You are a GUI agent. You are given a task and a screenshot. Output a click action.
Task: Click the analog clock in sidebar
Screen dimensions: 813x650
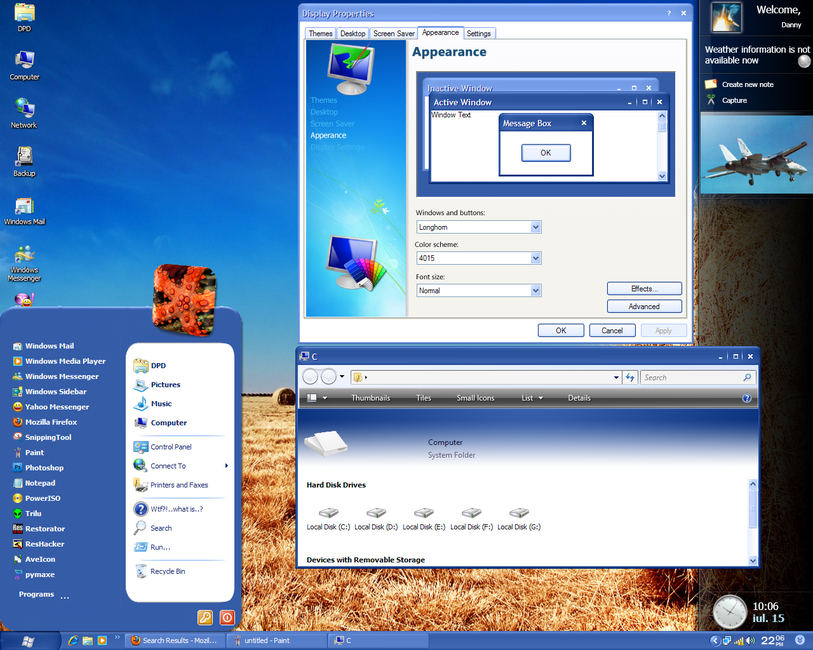click(729, 612)
